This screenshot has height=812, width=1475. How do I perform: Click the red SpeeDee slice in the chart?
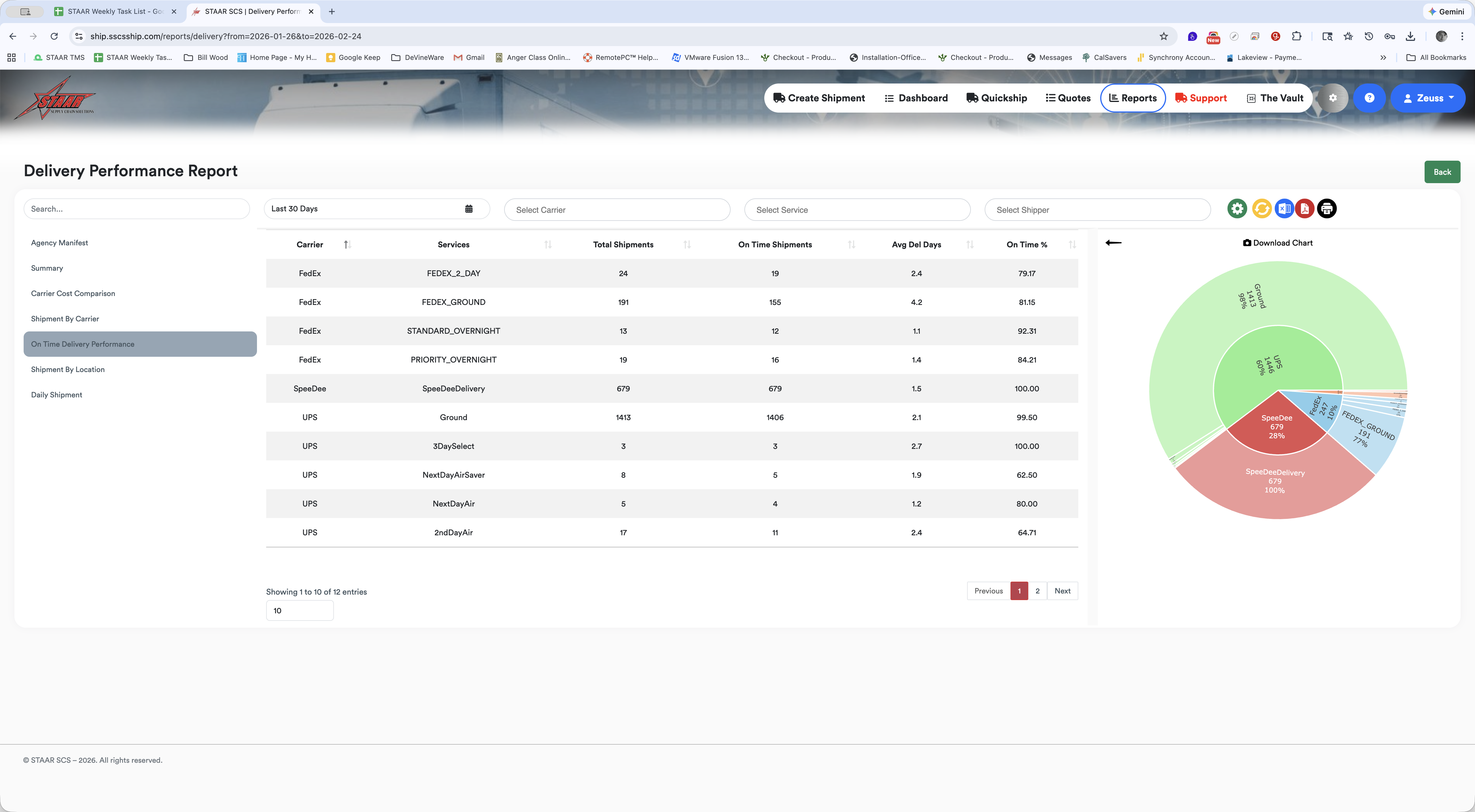click(x=1276, y=426)
